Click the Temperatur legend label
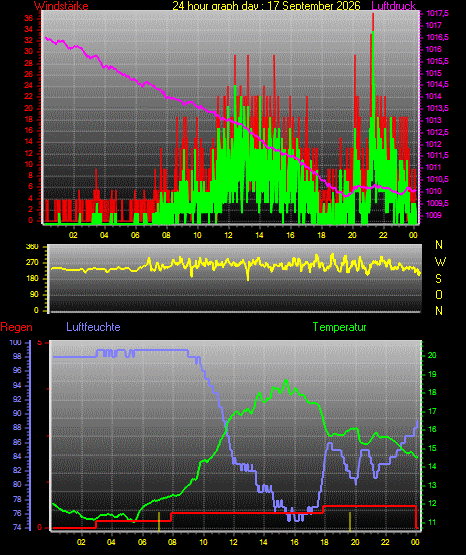The width and height of the screenshot is (466, 555). [339, 327]
